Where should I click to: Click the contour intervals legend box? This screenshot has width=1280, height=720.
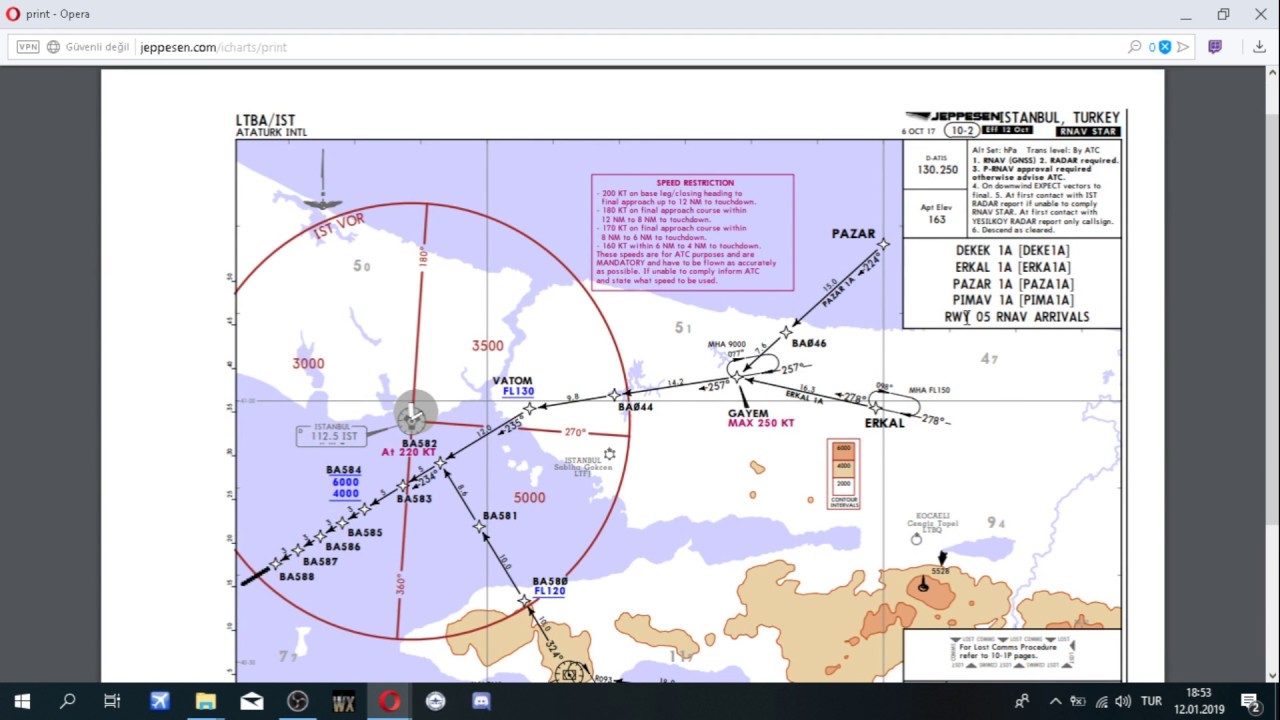click(843, 473)
